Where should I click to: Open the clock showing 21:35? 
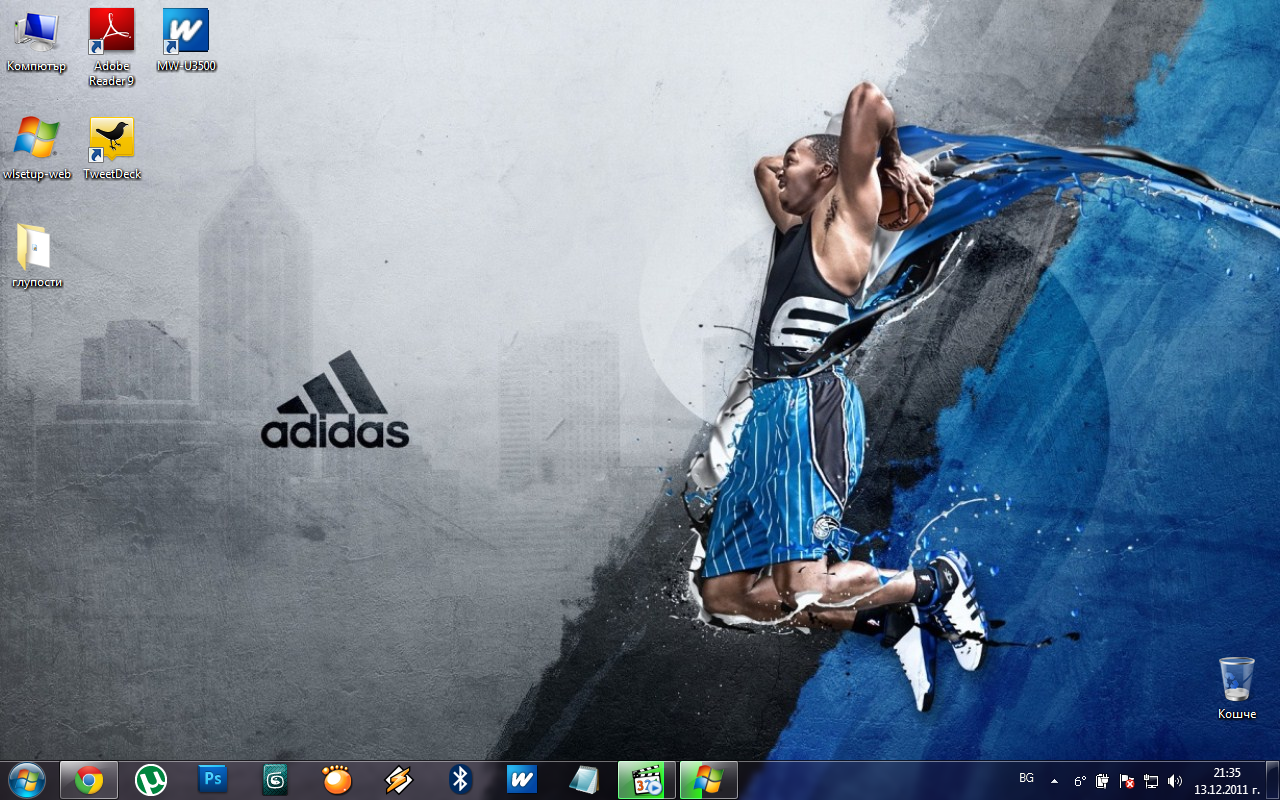pyautogui.click(x=1226, y=780)
